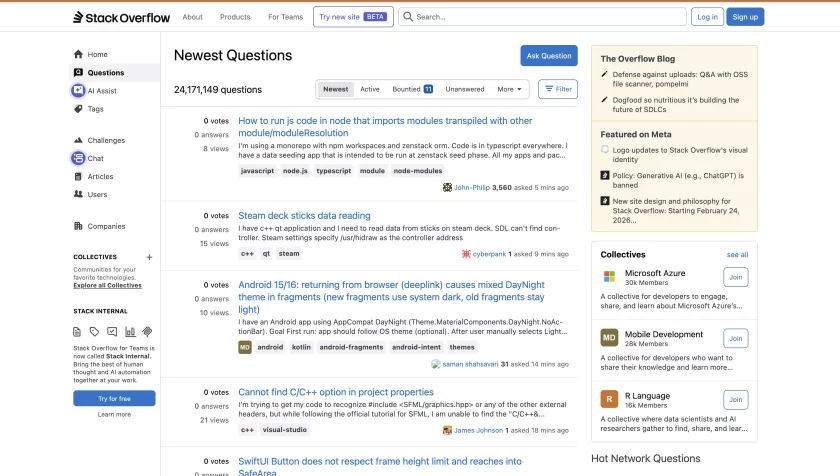The height and width of the screenshot is (476, 840).
Task: Click the tag icon under Stack Internal
Action: click(94, 332)
